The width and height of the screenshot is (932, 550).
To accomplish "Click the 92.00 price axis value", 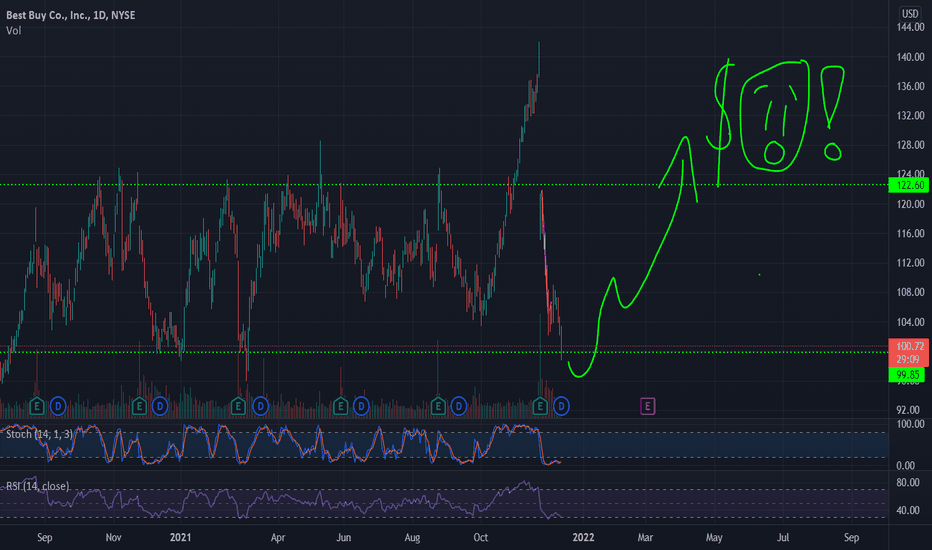I will coord(908,410).
